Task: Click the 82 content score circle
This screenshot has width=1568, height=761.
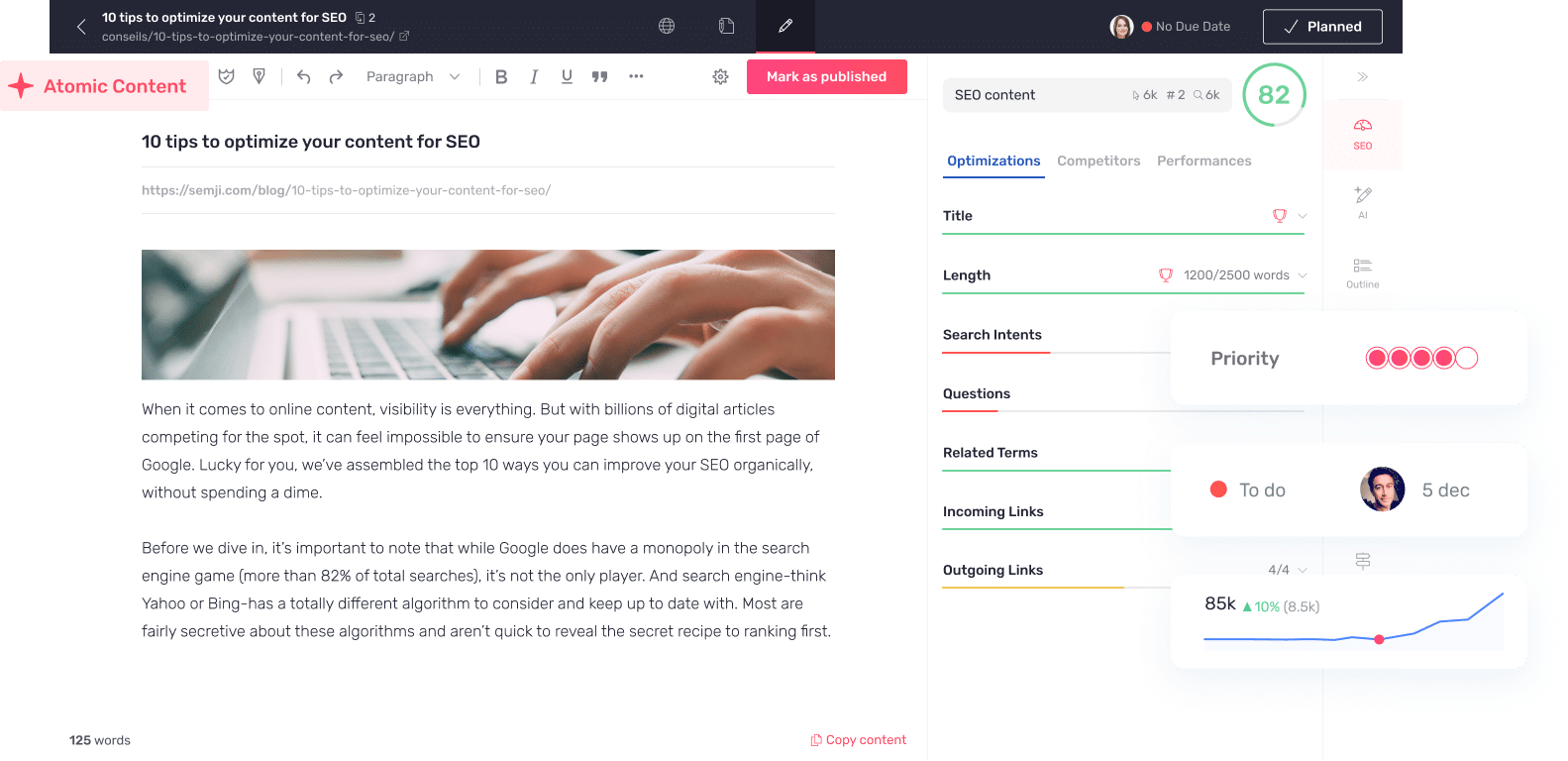Action: 1274,95
